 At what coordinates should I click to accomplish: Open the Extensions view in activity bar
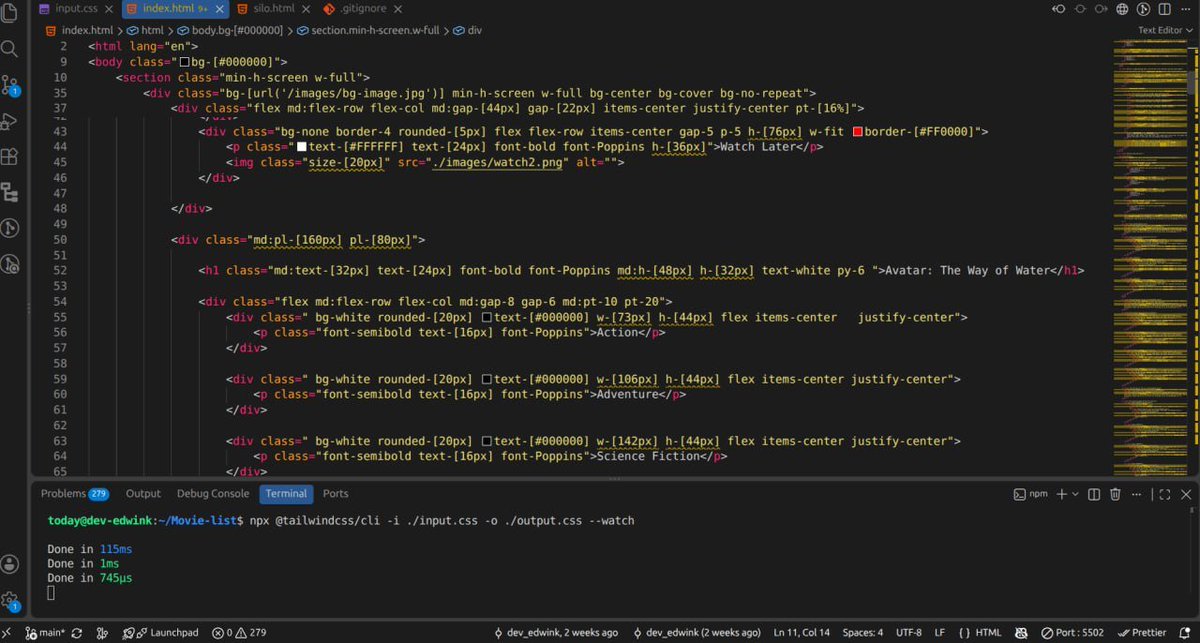point(10,157)
